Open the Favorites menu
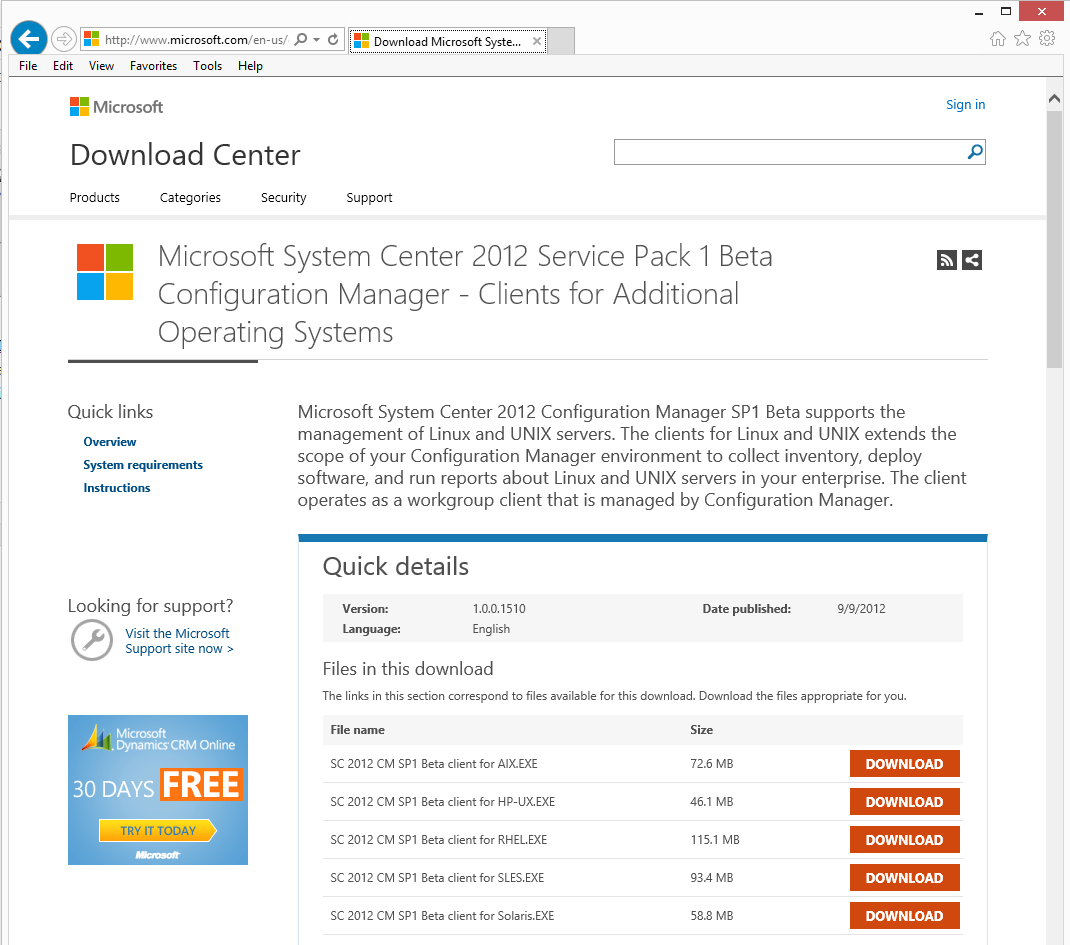Image resolution: width=1070 pixels, height=945 pixels. (x=154, y=66)
